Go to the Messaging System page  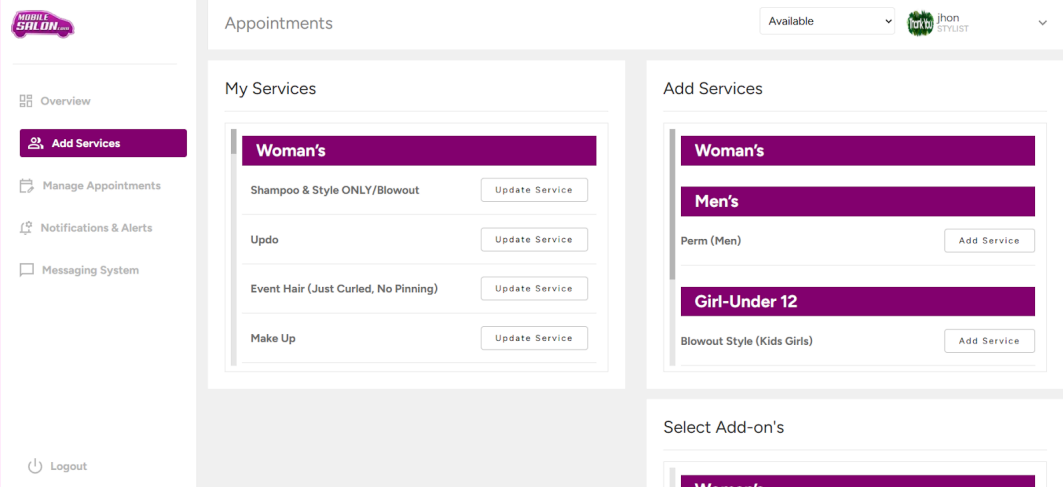pyautogui.click(x=90, y=270)
